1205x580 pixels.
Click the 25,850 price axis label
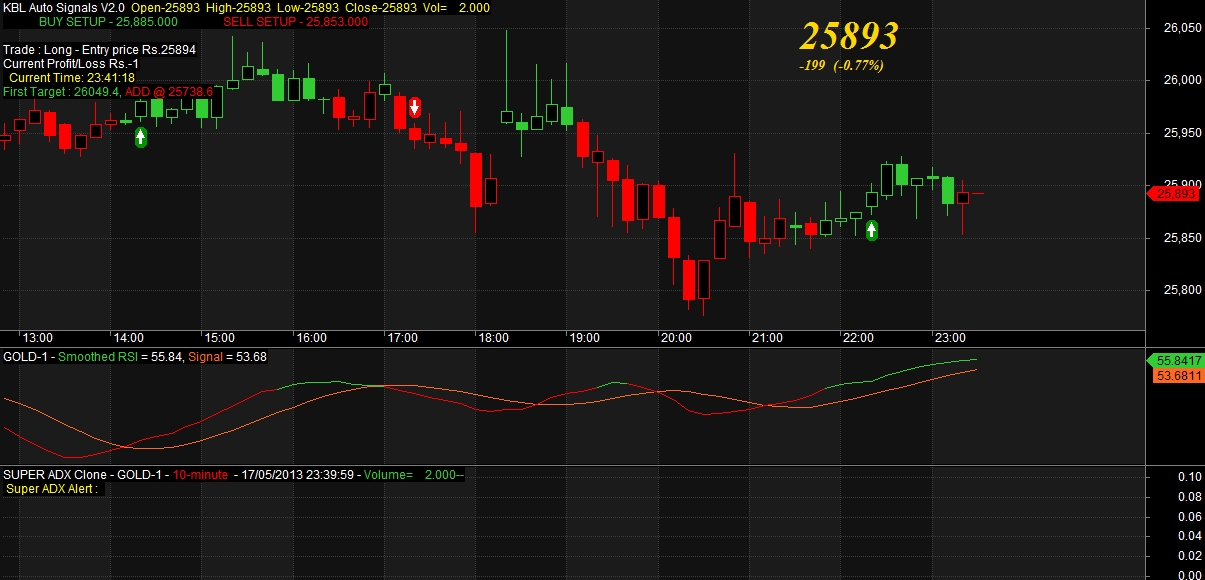point(1182,238)
